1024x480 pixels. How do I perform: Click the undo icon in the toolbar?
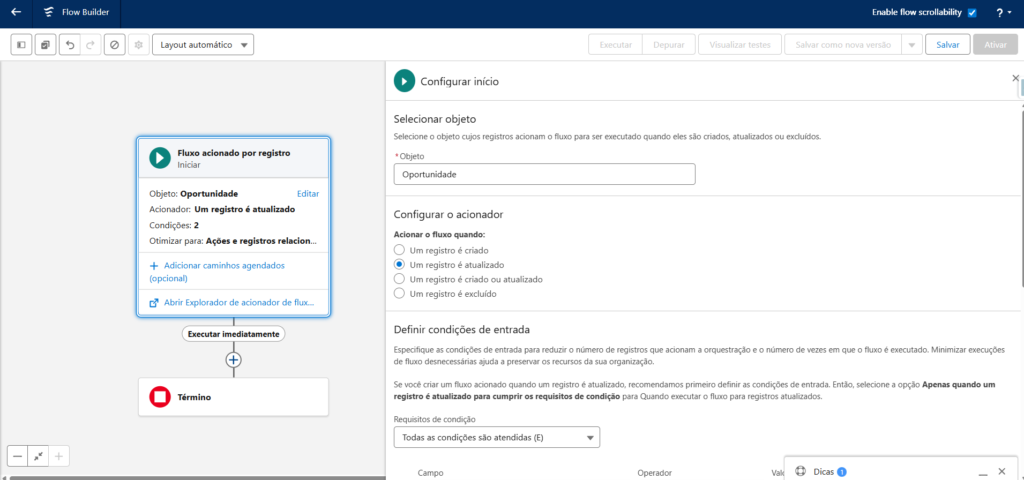pyautogui.click(x=69, y=45)
